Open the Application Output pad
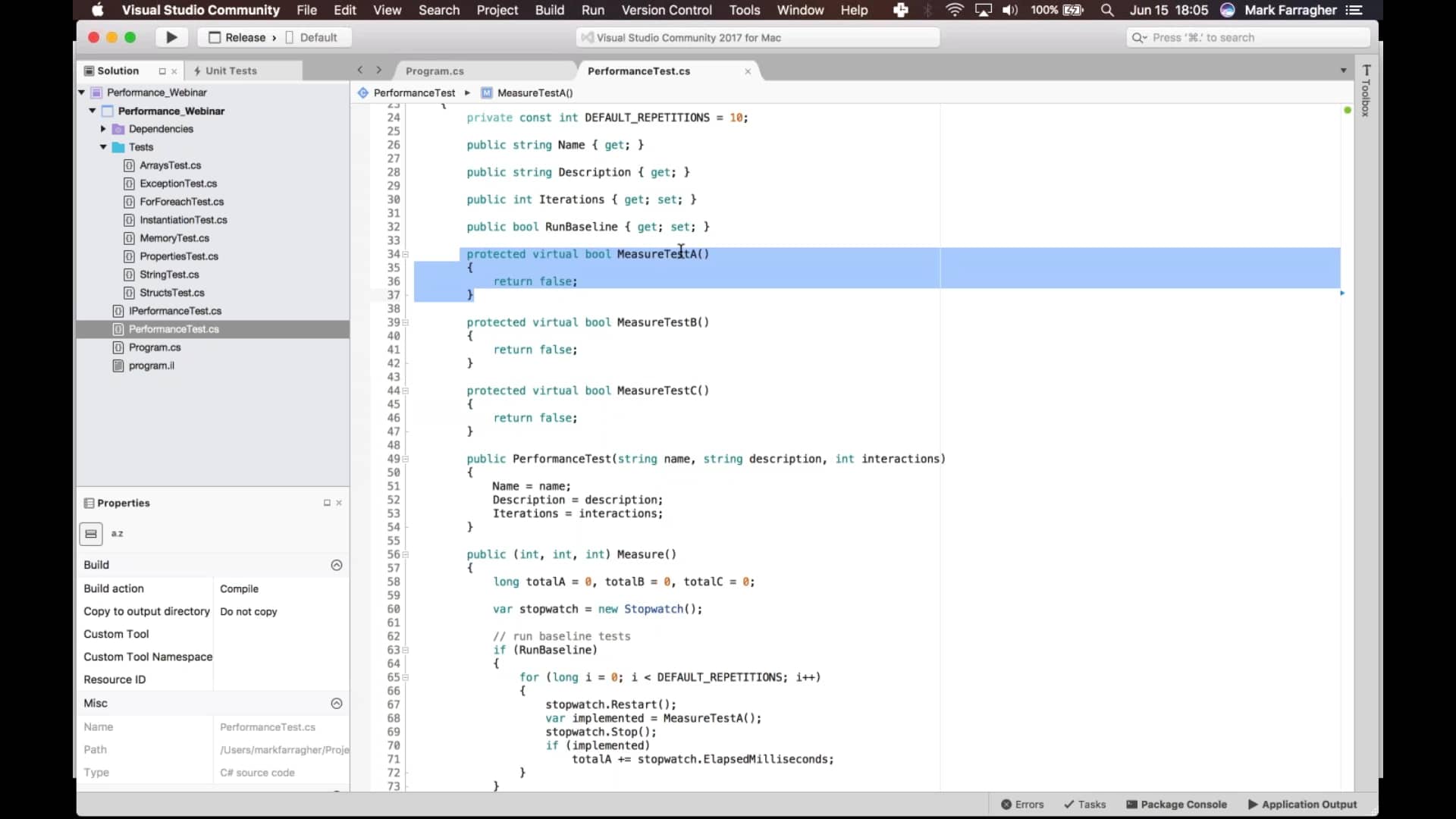This screenshot has width=1456, height=819. tap(1302, 805)
